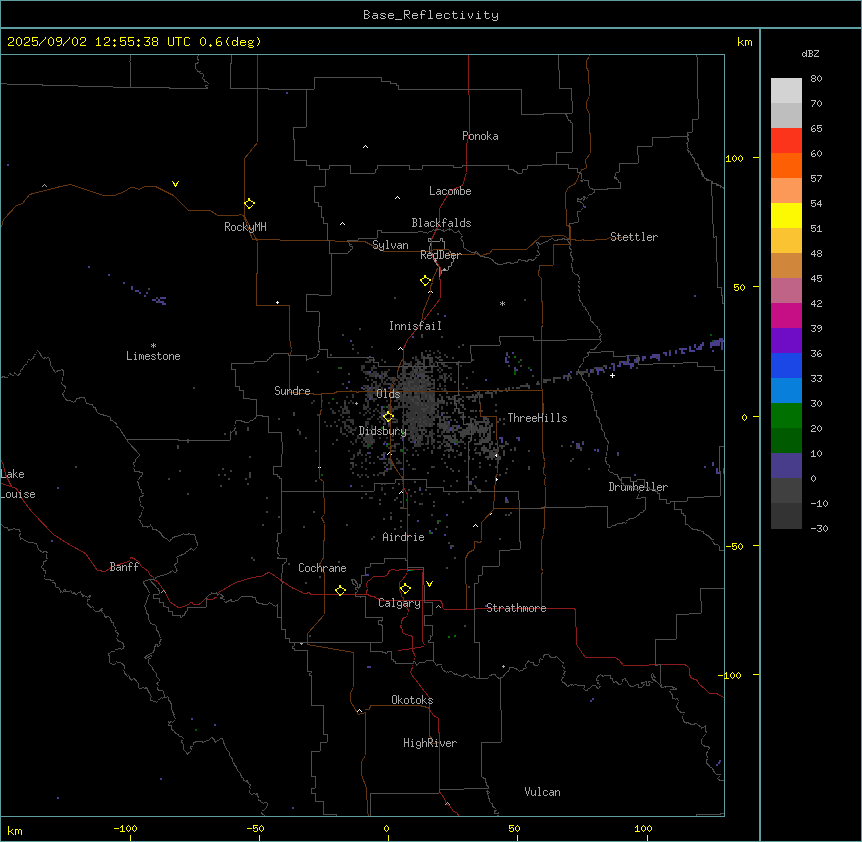The height and width of the screenshot is (842, 862).
Task: Click the -30 value on the dBZ legend
Action: point(819,529)
